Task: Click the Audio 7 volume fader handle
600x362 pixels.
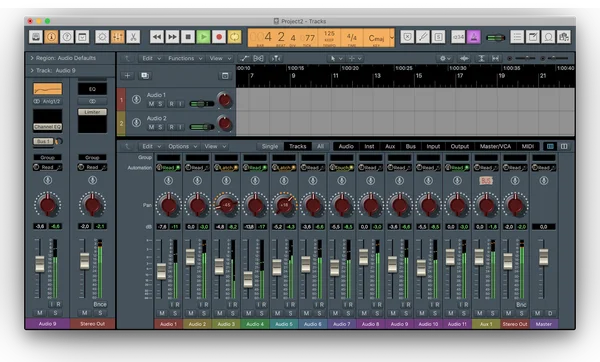Action: 334,267
